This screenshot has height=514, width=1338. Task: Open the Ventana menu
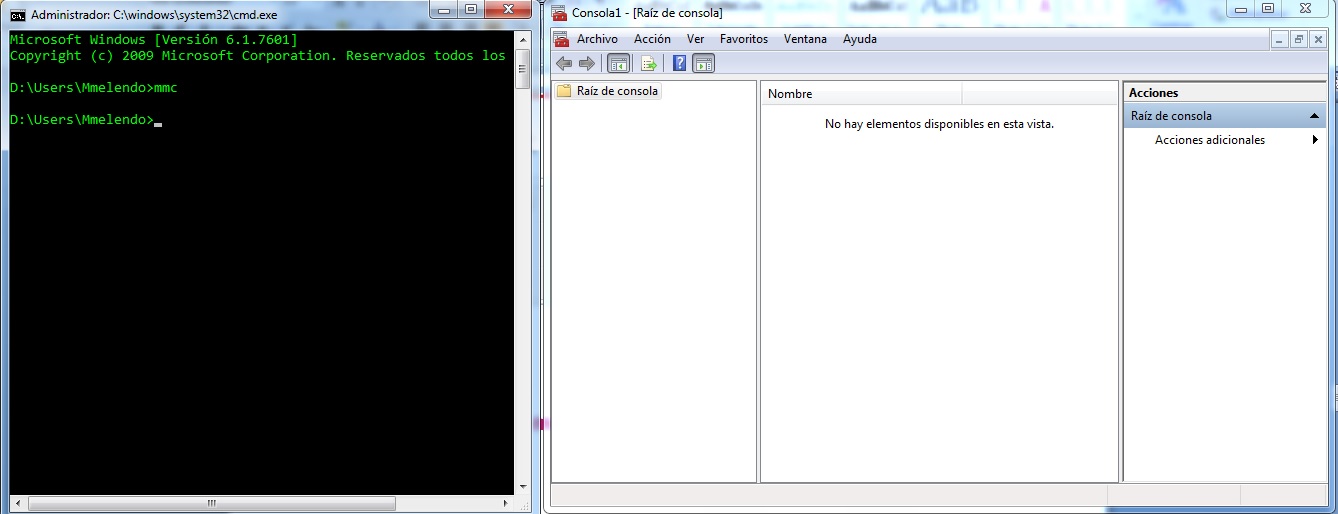click(805, 39)
